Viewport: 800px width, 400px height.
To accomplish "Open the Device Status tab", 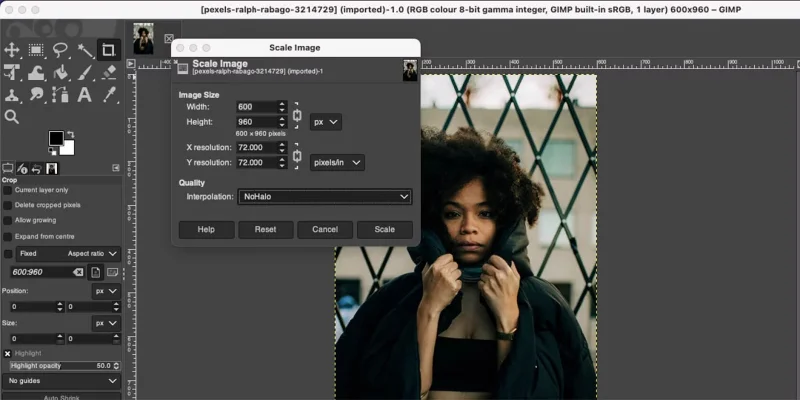I will (22, 168).
